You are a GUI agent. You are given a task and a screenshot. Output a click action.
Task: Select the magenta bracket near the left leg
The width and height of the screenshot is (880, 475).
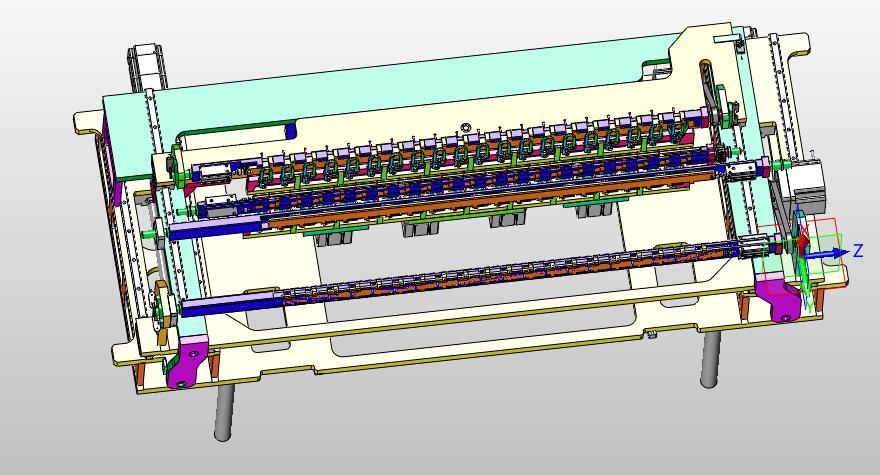(187, 362)
